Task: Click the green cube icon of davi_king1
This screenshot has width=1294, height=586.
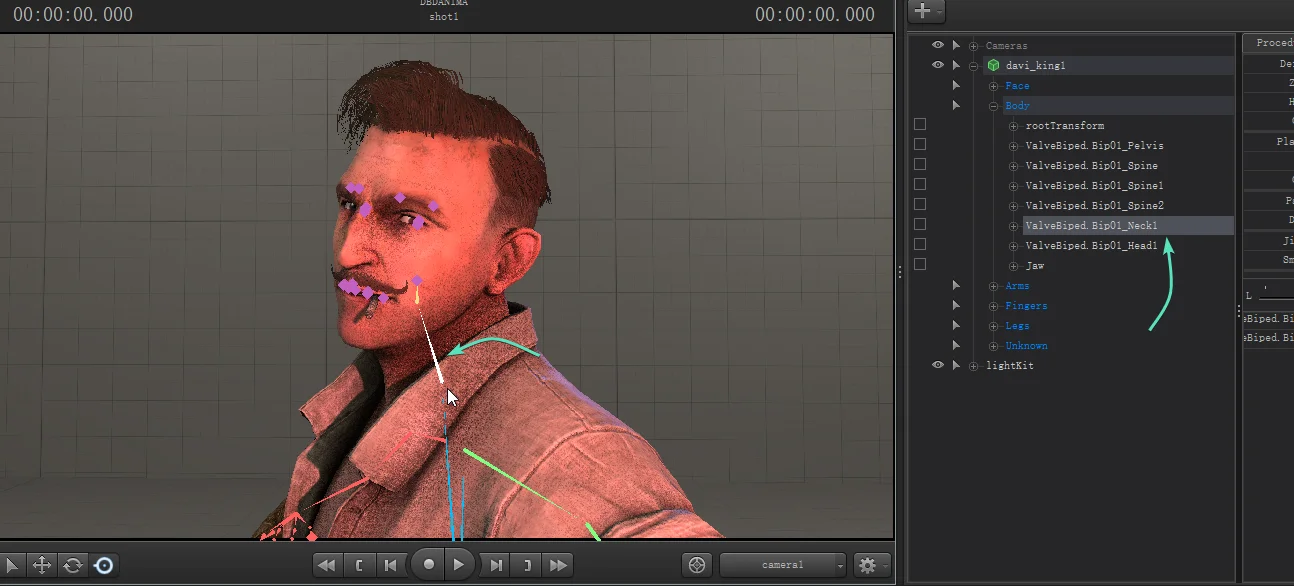Action: 994,65
